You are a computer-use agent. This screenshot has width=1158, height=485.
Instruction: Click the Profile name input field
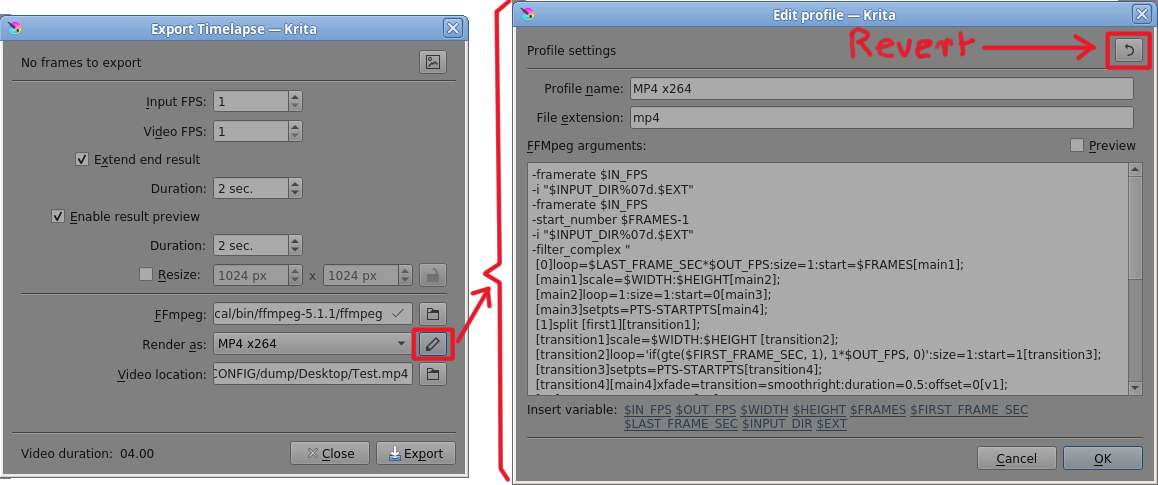point(881,89)
